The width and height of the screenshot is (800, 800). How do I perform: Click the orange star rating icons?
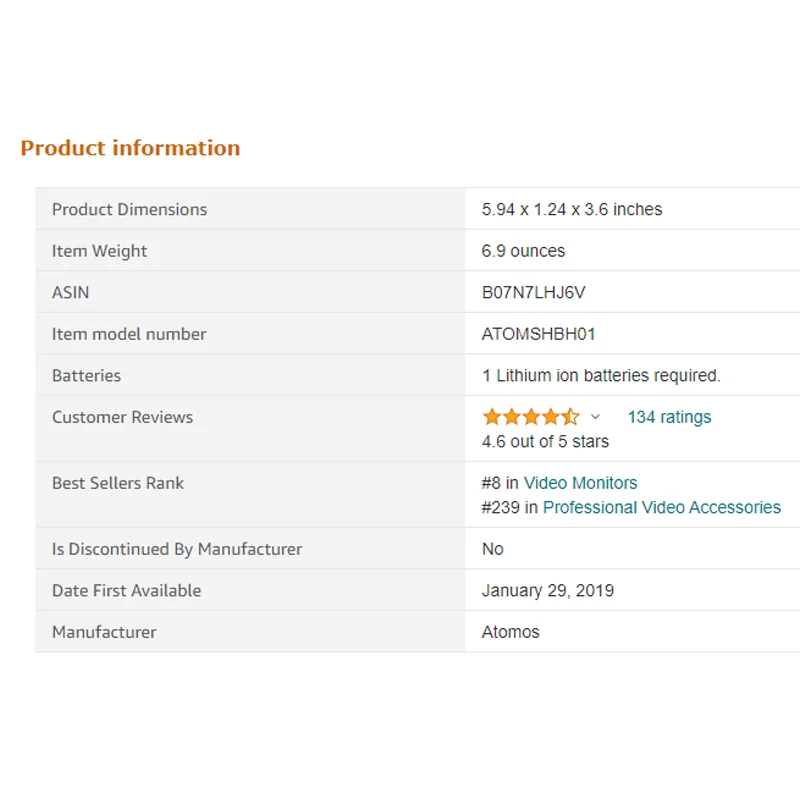tap(531, 417)
